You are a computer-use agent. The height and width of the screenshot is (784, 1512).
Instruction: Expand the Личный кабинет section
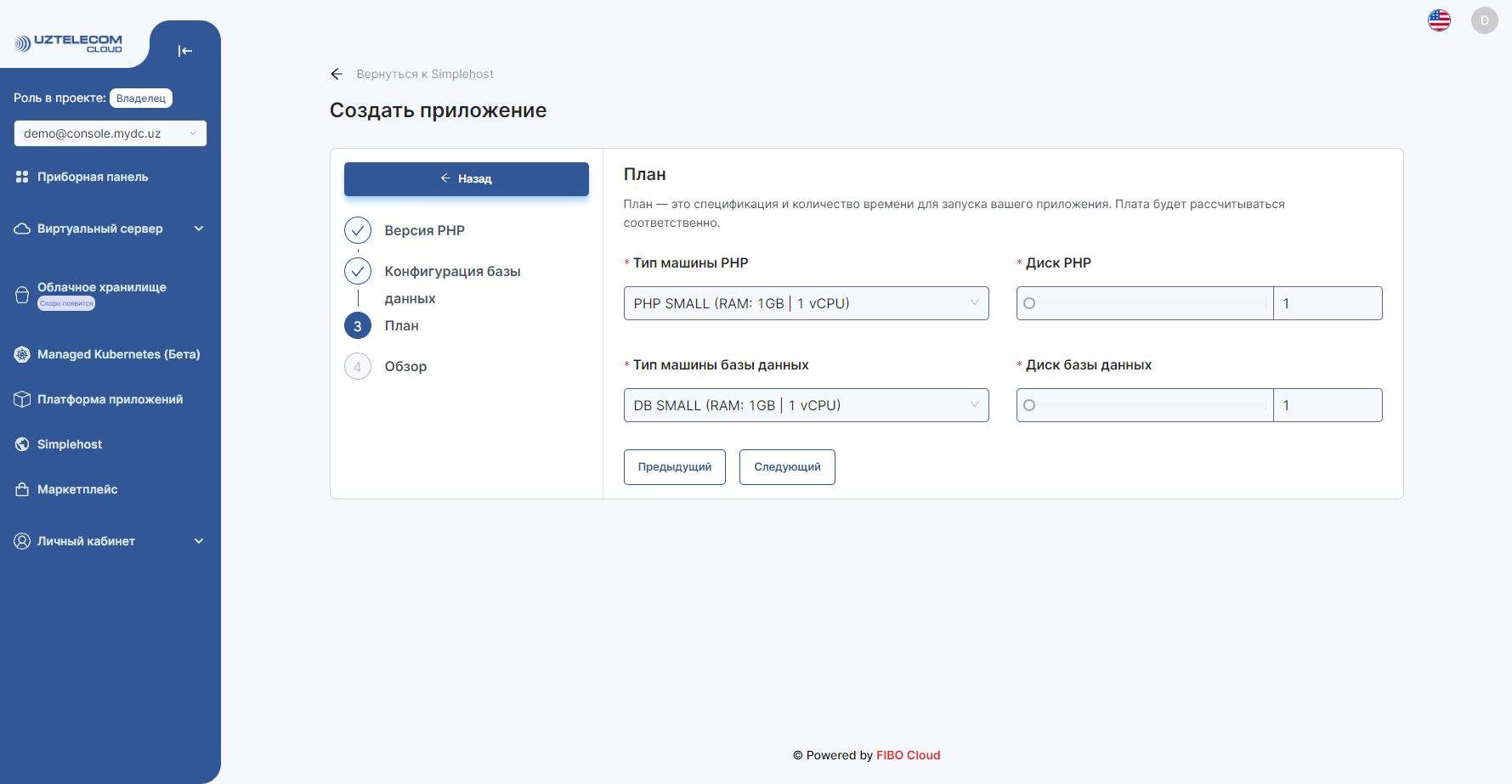tap(199, 540)
